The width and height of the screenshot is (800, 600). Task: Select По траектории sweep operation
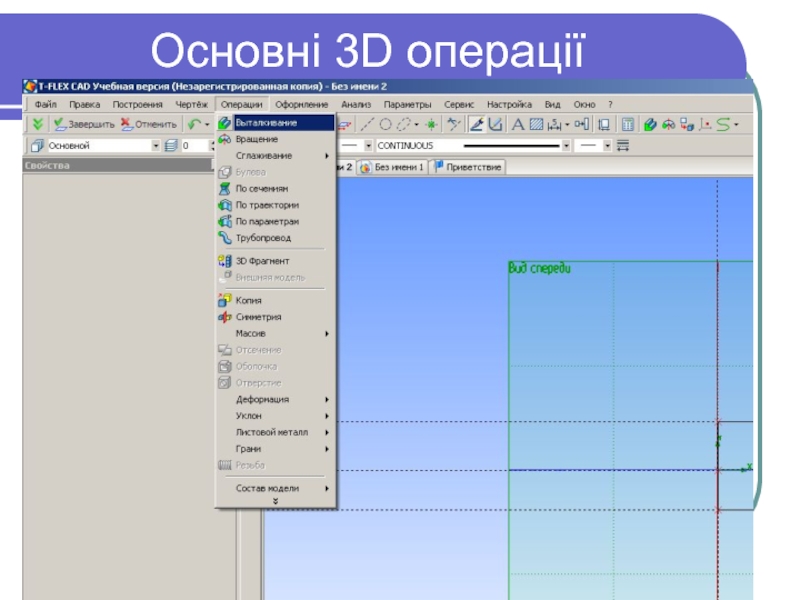pos(266,205)
